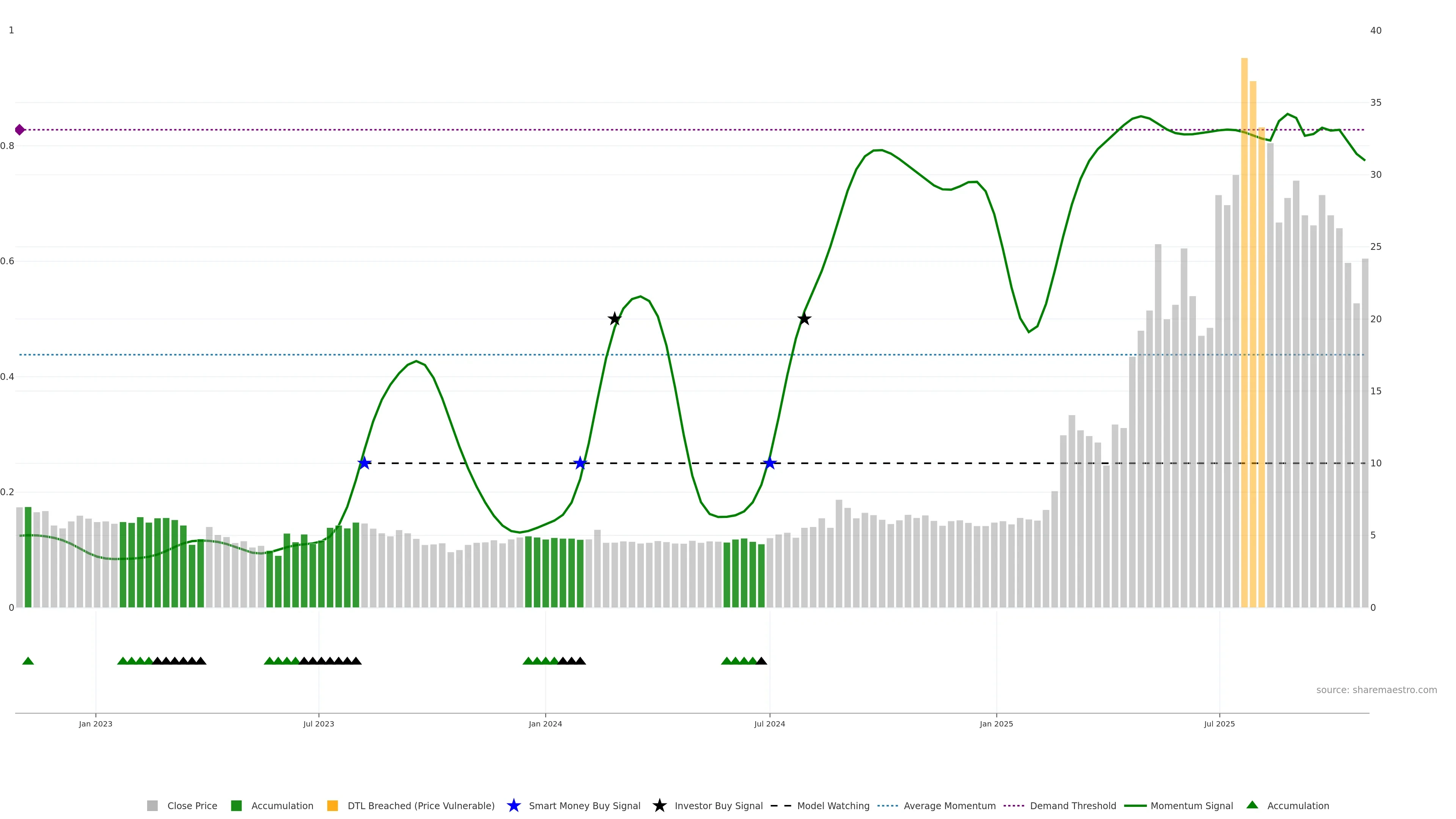Click the Jul 2023 axis label
Screen dimensions: 1456x819
[318, 723]
